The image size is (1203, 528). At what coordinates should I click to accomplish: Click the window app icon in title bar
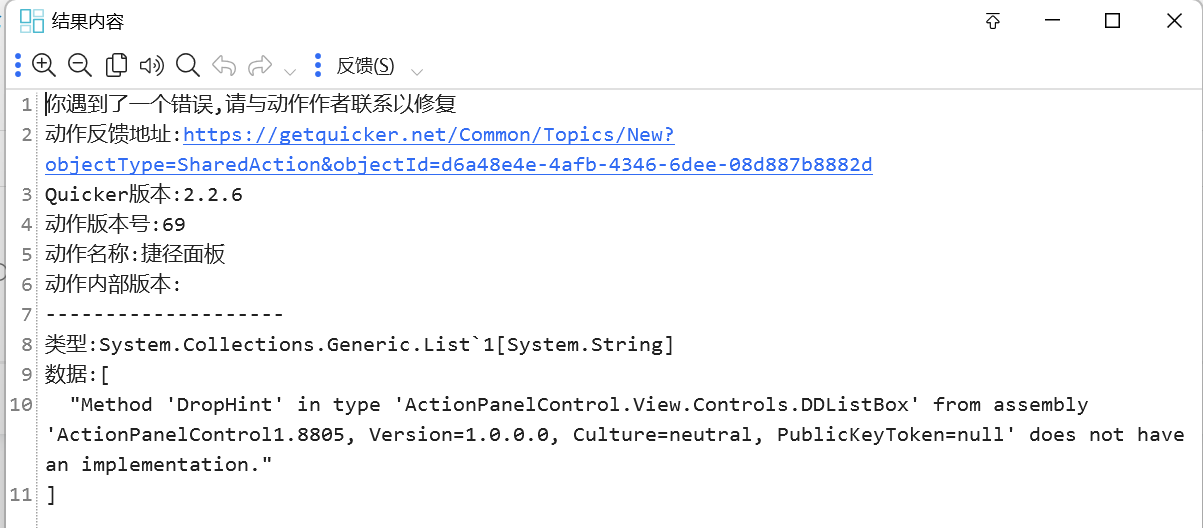[32, 21]
